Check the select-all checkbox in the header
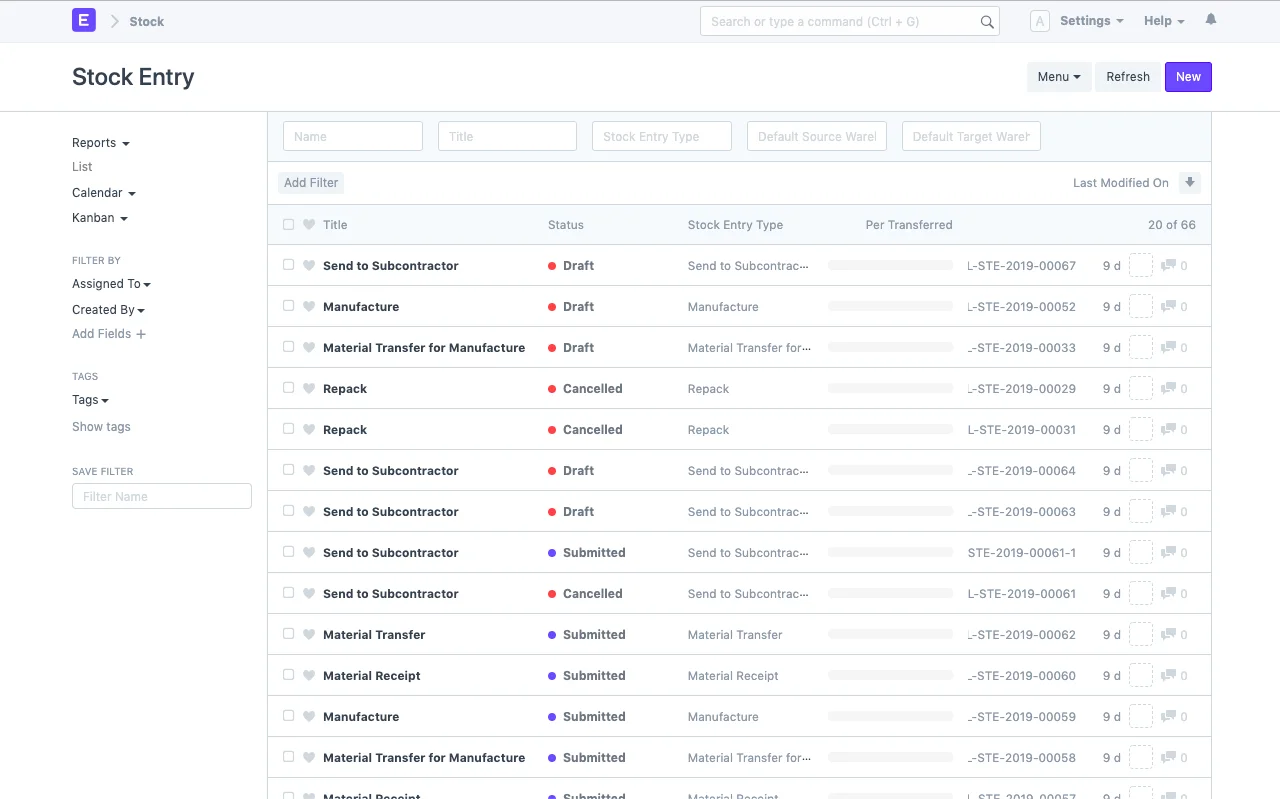1280x799 pixels. pyautogui.click(x=288, y=224)
